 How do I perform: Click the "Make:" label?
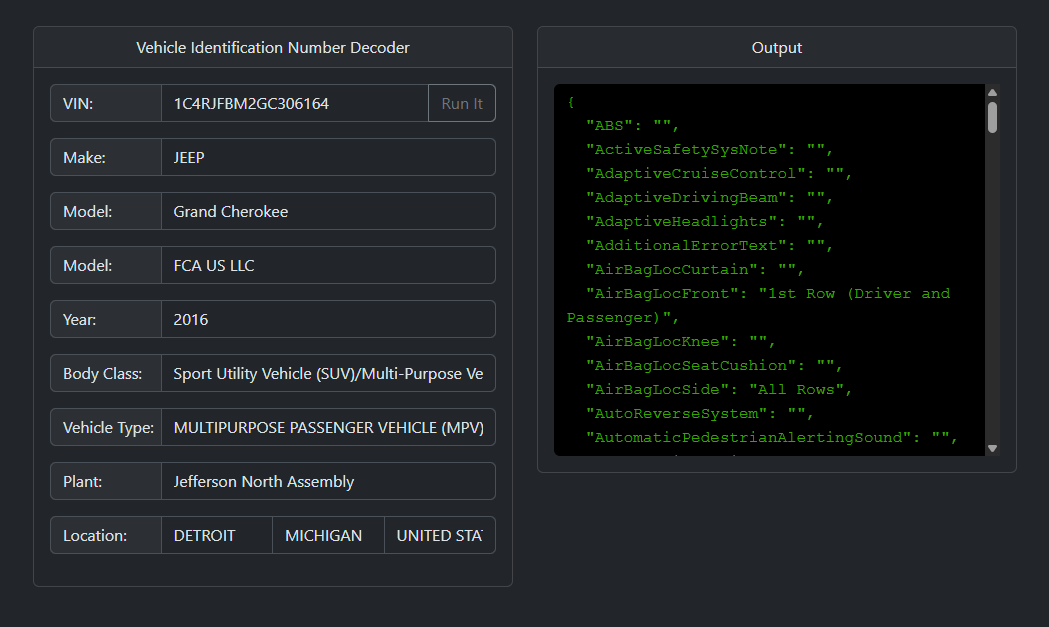(84, 158)
